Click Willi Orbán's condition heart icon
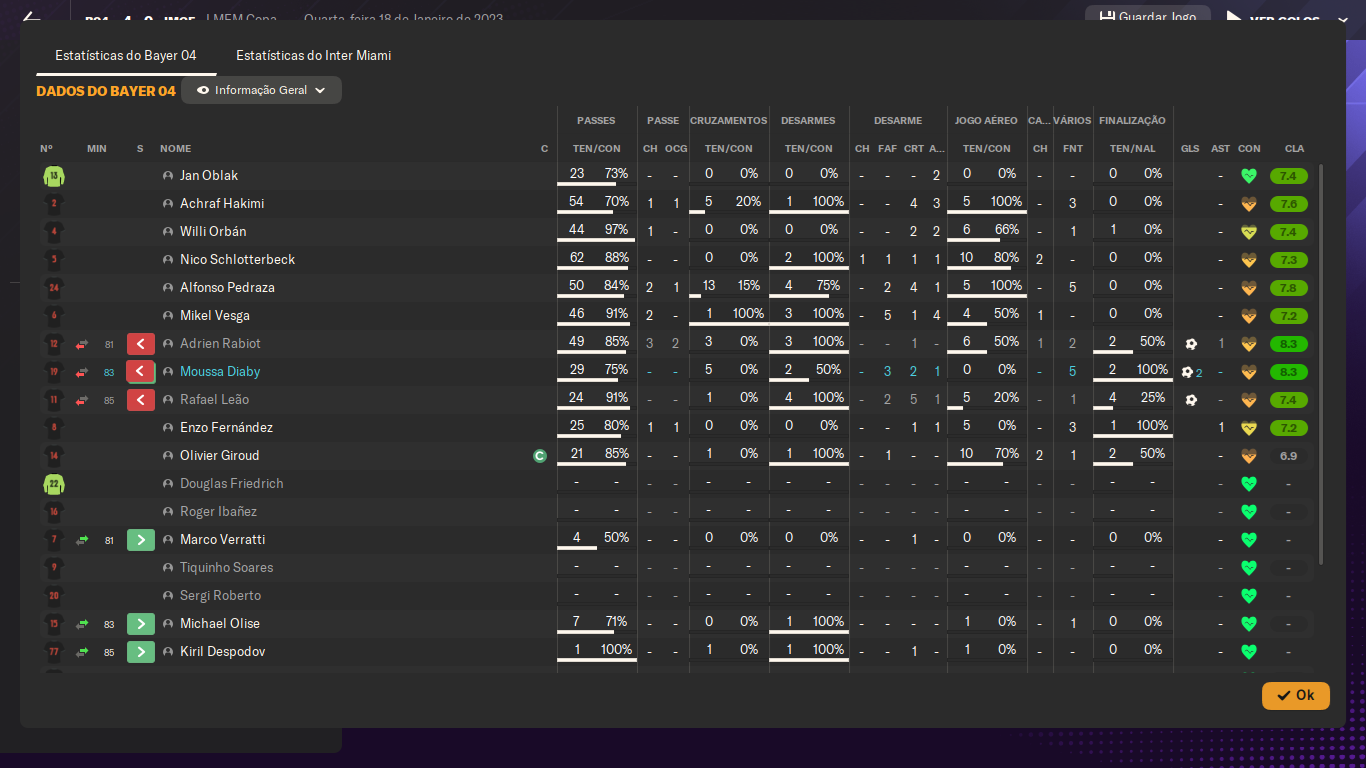This screenshot has width=1366, height=768. tap(1248, 232)
